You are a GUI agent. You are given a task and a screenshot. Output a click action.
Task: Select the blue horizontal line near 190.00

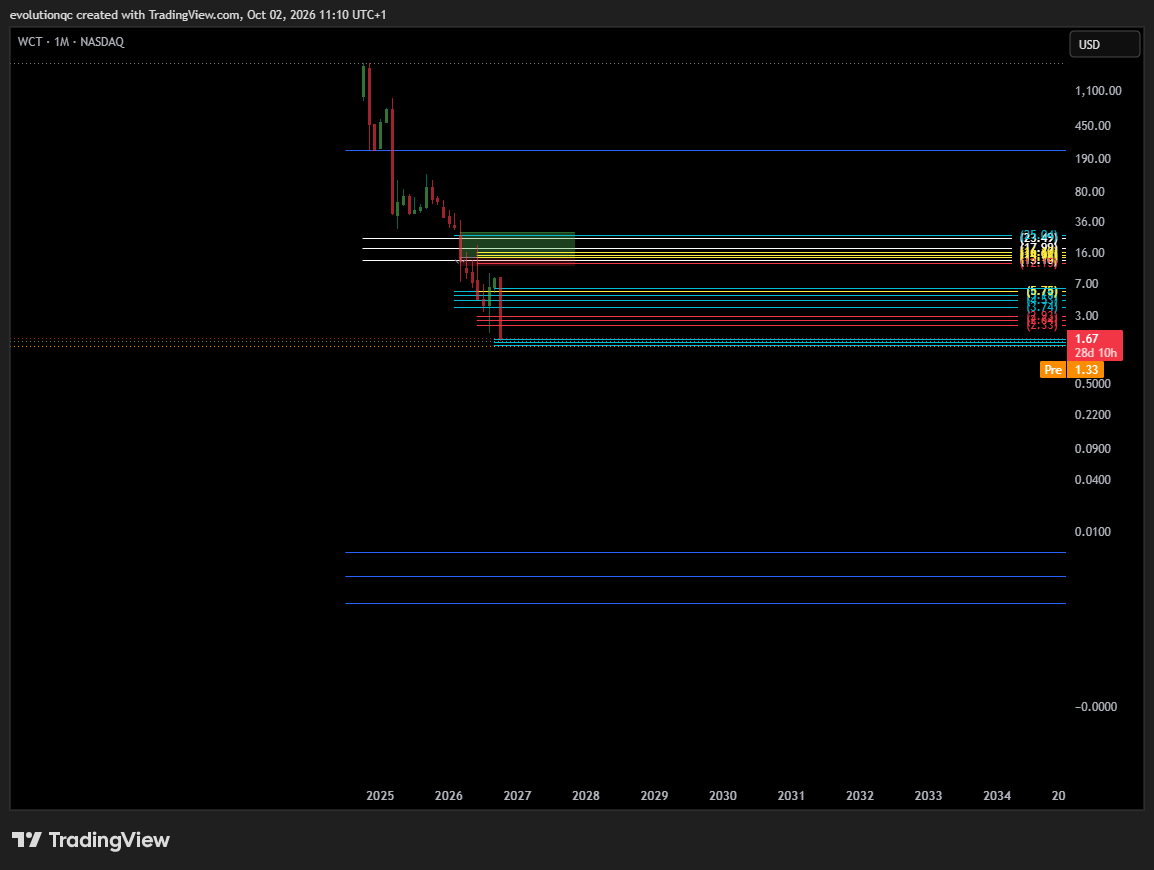(x=705, y=150)
